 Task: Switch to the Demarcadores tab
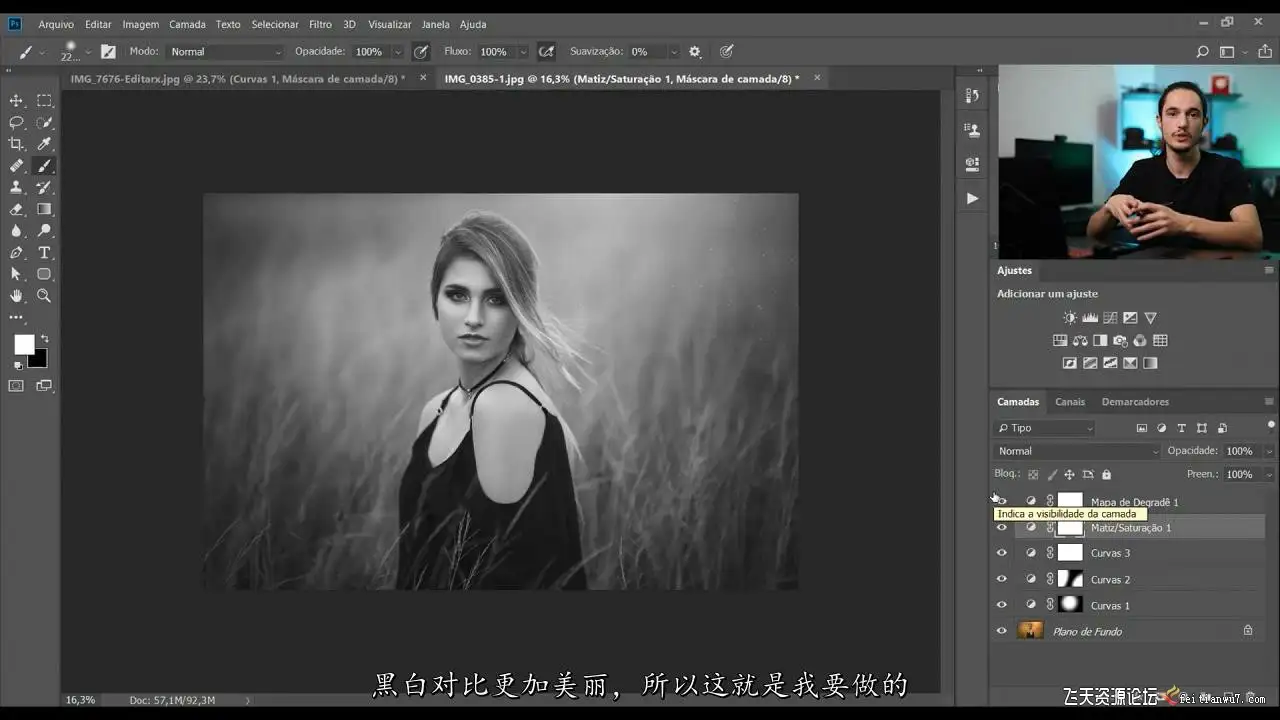pos(1135,402)
